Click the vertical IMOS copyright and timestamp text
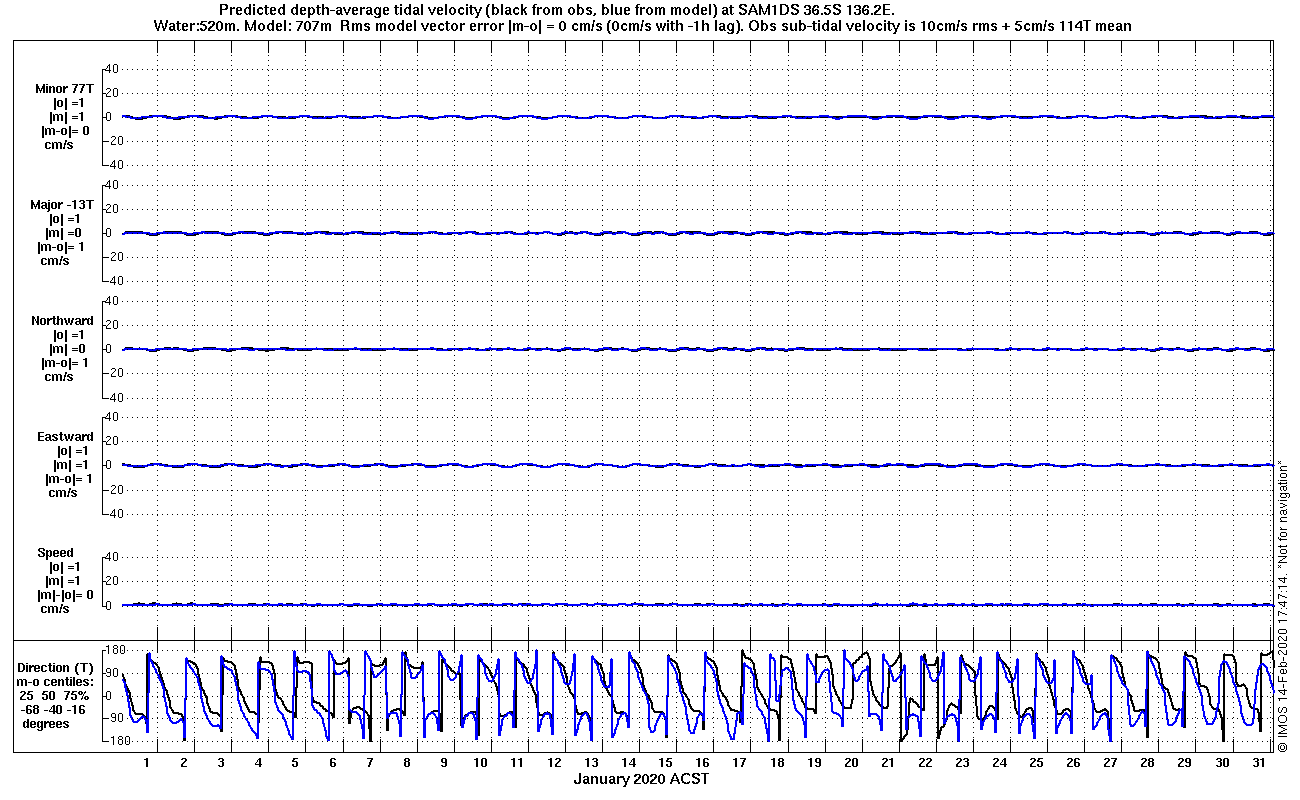Screen dimensions: 1300x800 [x=1284, y=605]
